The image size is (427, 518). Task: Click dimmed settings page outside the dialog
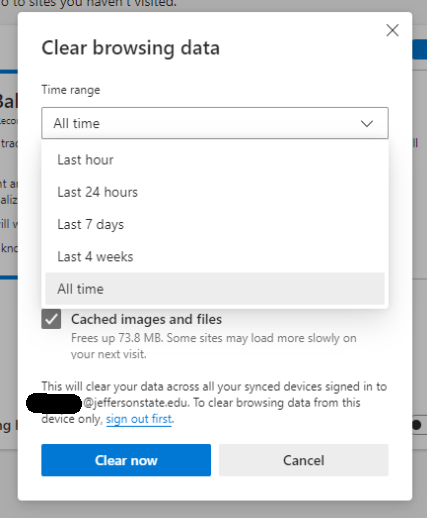(213, 509)
